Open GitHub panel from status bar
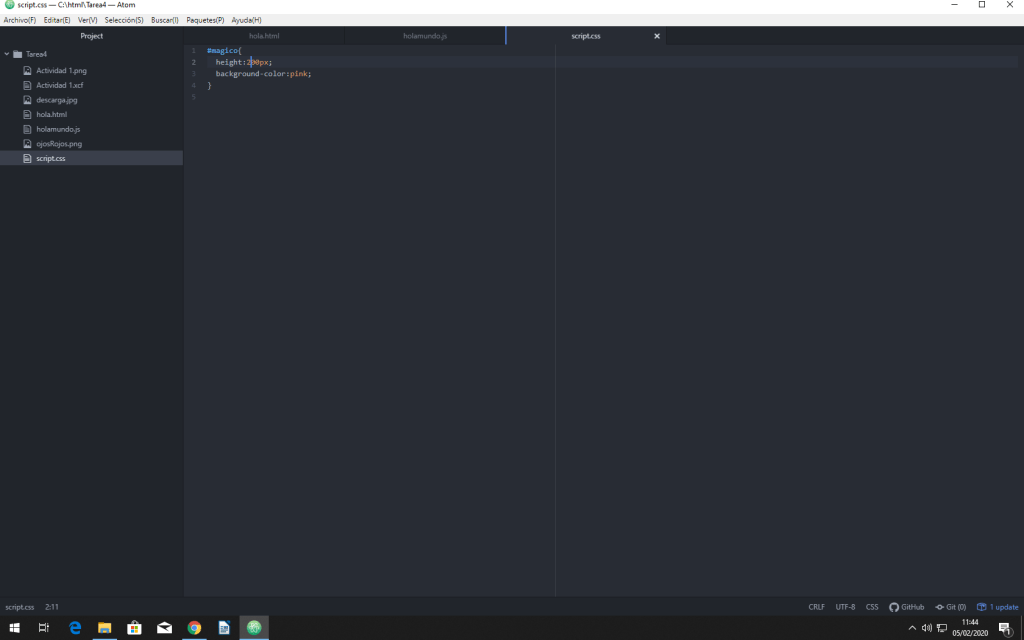Screen dimensions: 1024x640 [x=906, y=607]
